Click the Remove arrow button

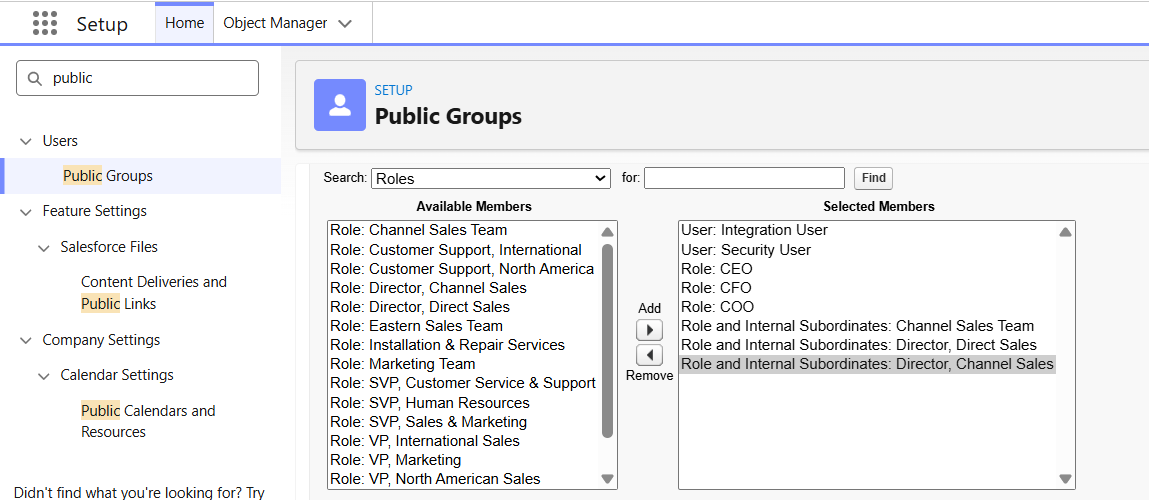(x=649, y=356)
